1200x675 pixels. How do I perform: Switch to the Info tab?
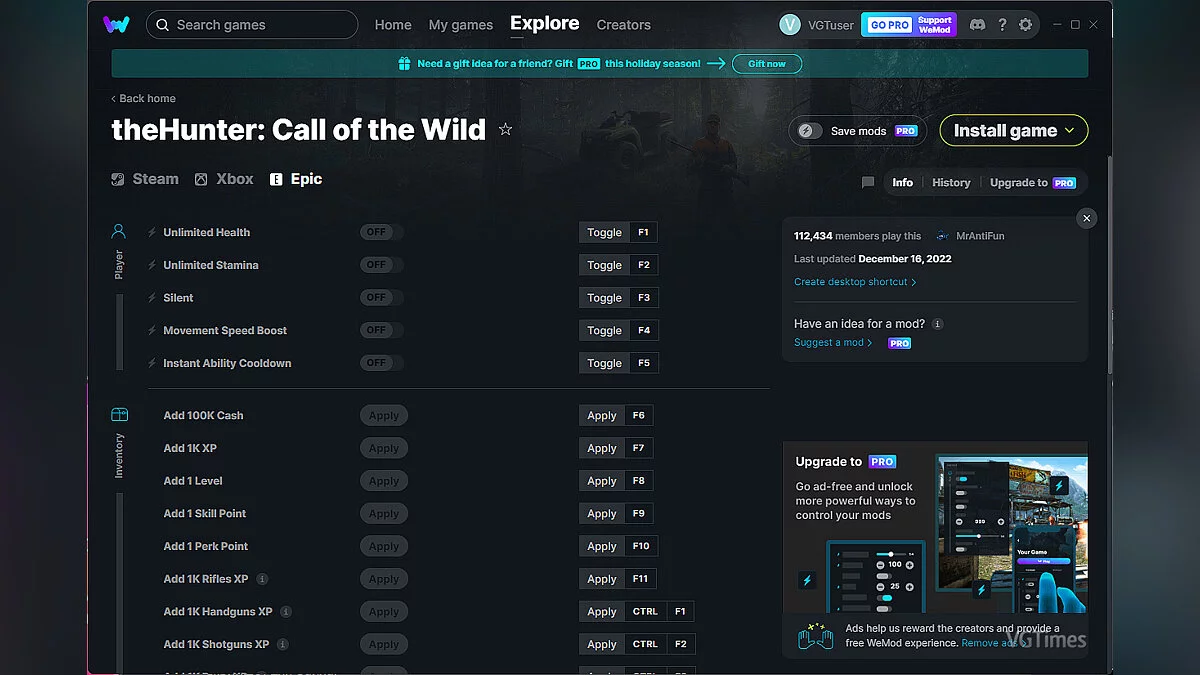click(x=903, y=183)
